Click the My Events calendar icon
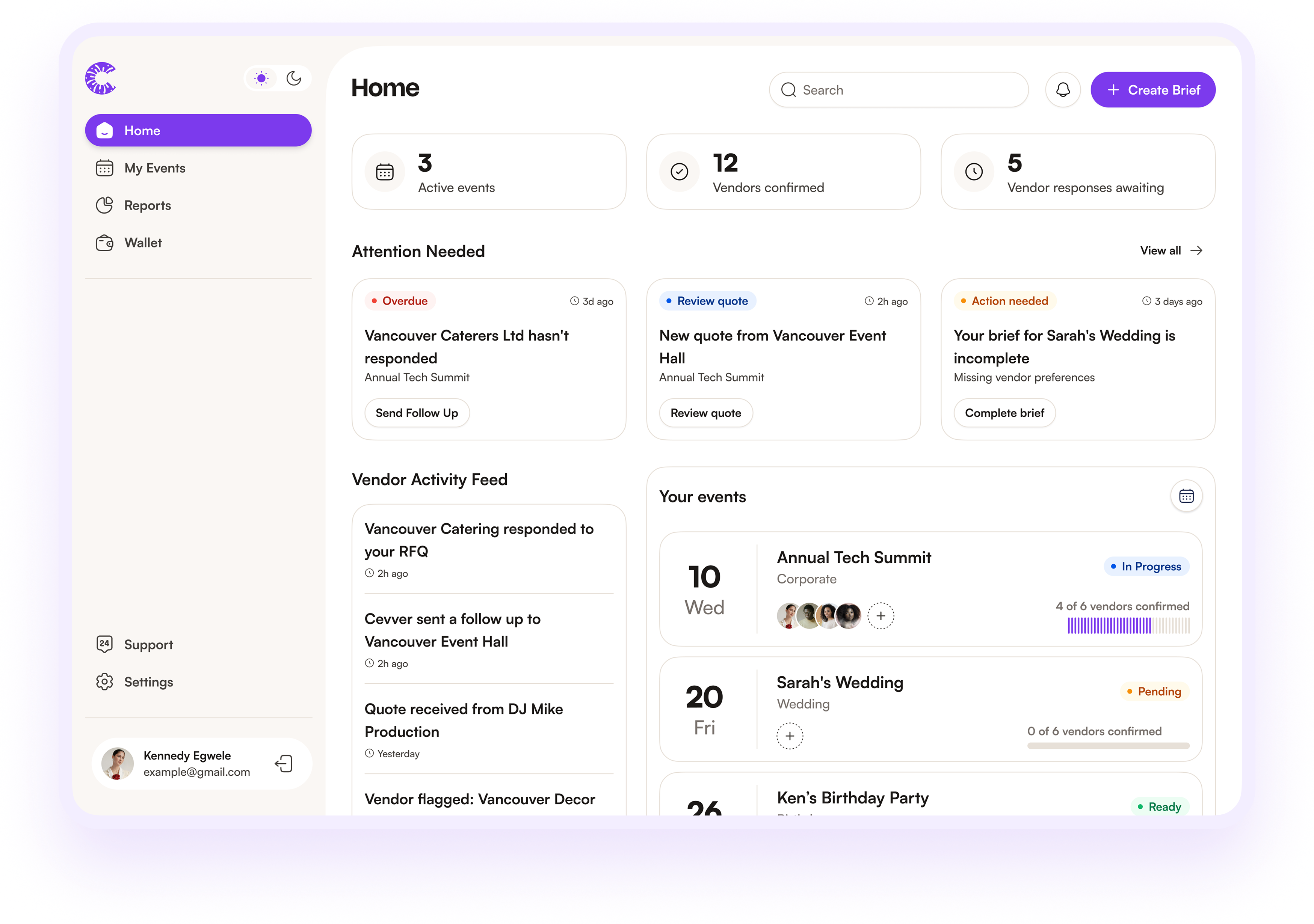This screenshot has width=1314, height=924. (x=104, y=168)
